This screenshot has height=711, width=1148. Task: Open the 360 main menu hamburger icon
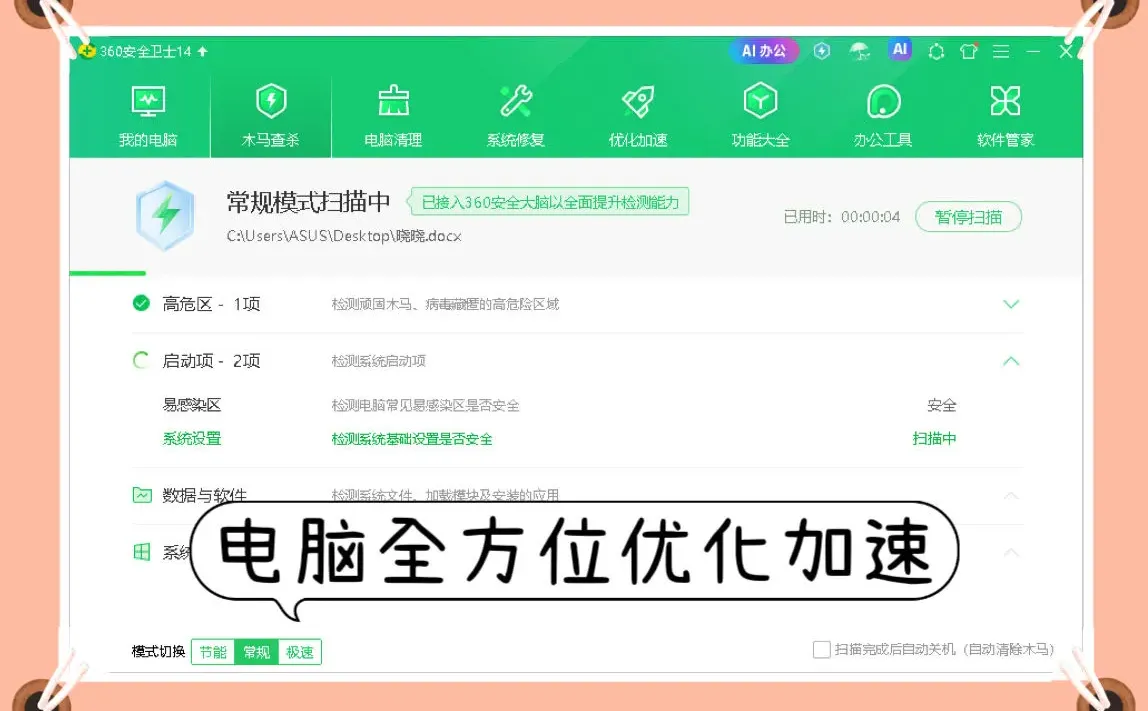click(x=1001, y=51)
